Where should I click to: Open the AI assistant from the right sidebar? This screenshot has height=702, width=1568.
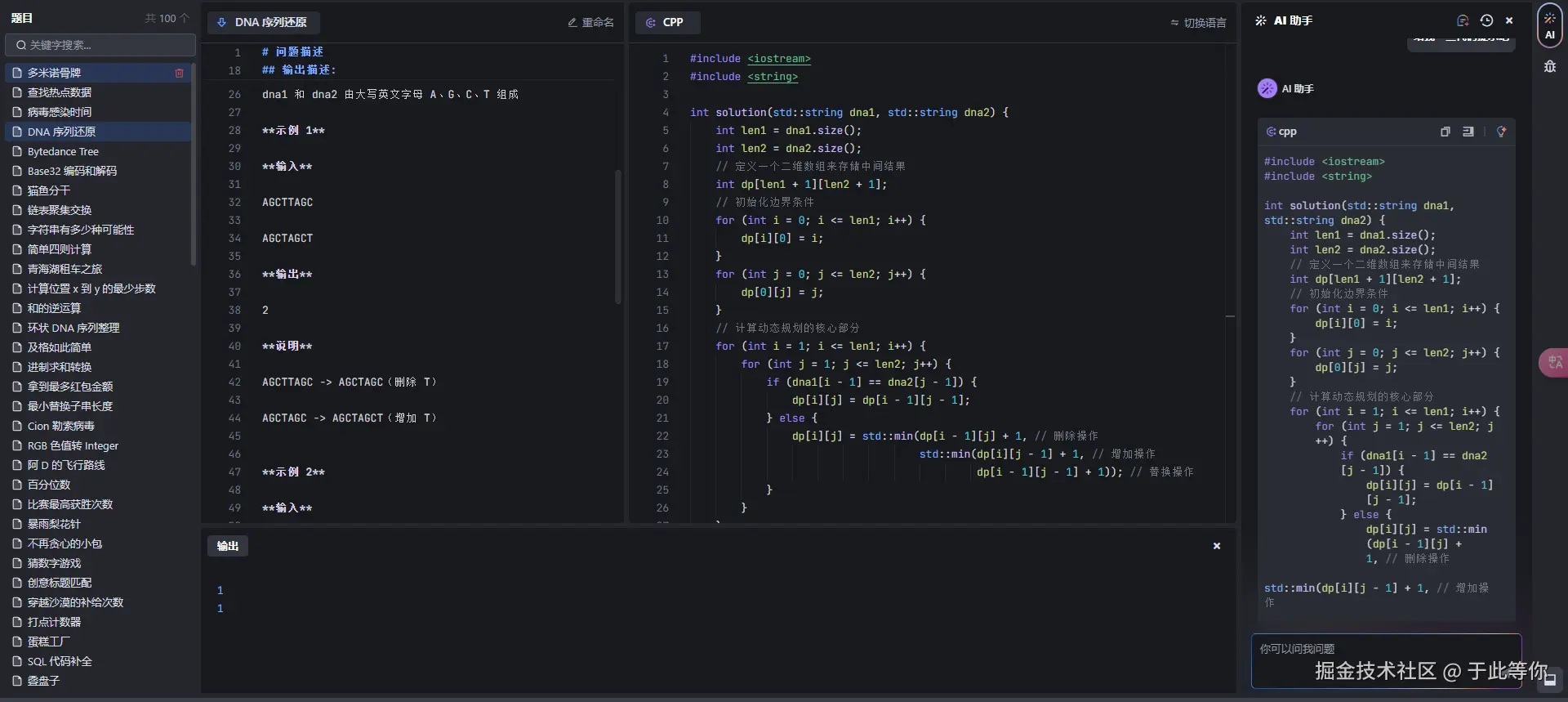point(1549,25)
